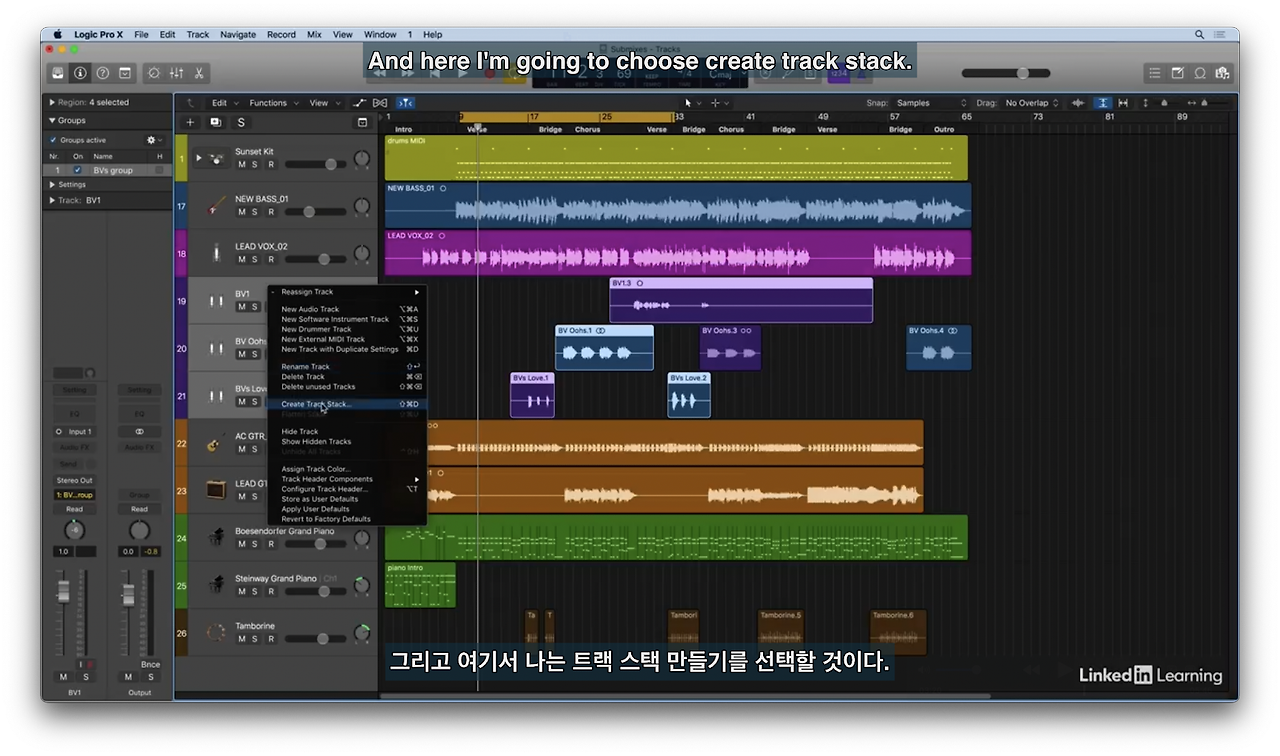Toggle the H checkbox for BVs group
The image size is (1280, 756).
pyautogui.click(x=159, y=170)
